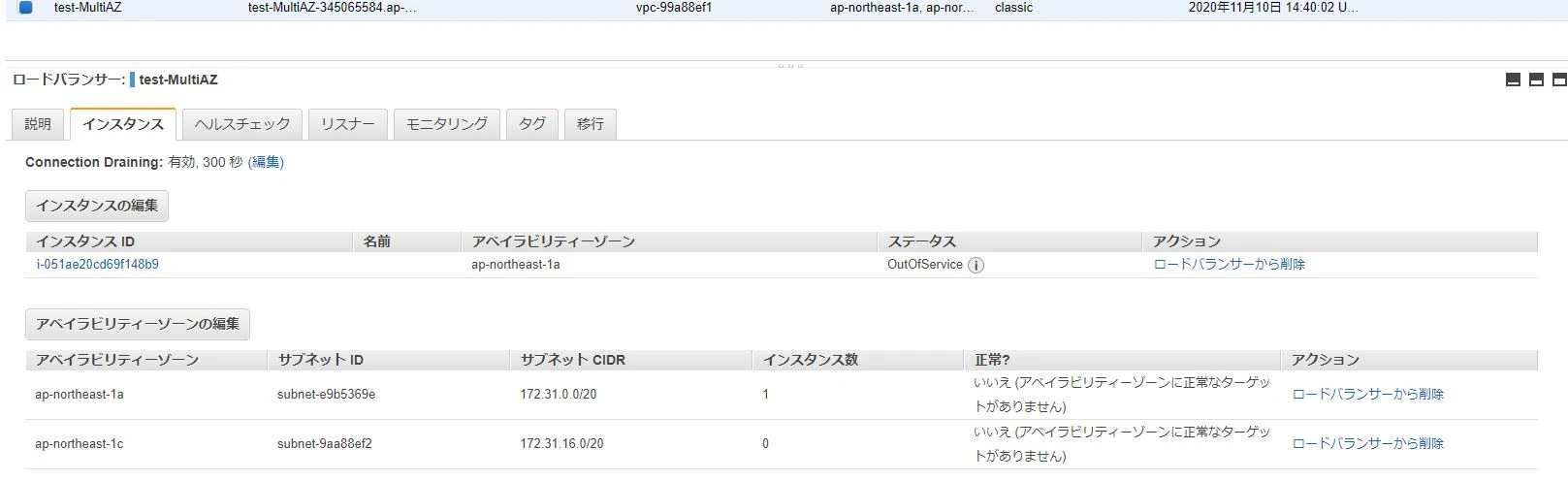Show OutOfService status info icon details
The image size is (1568, 481).
(976, 265)
